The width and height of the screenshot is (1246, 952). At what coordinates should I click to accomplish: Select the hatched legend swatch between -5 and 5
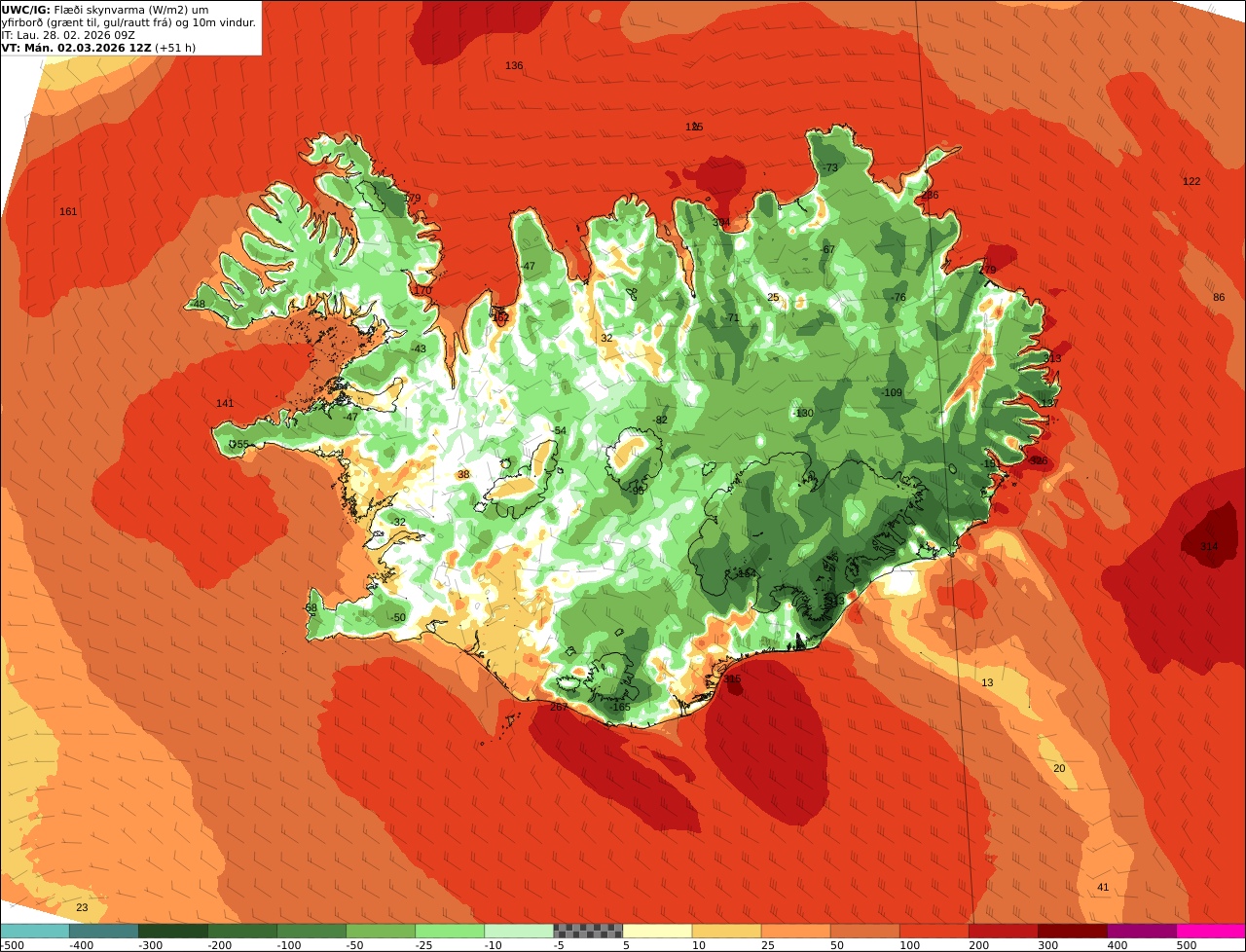588,931
